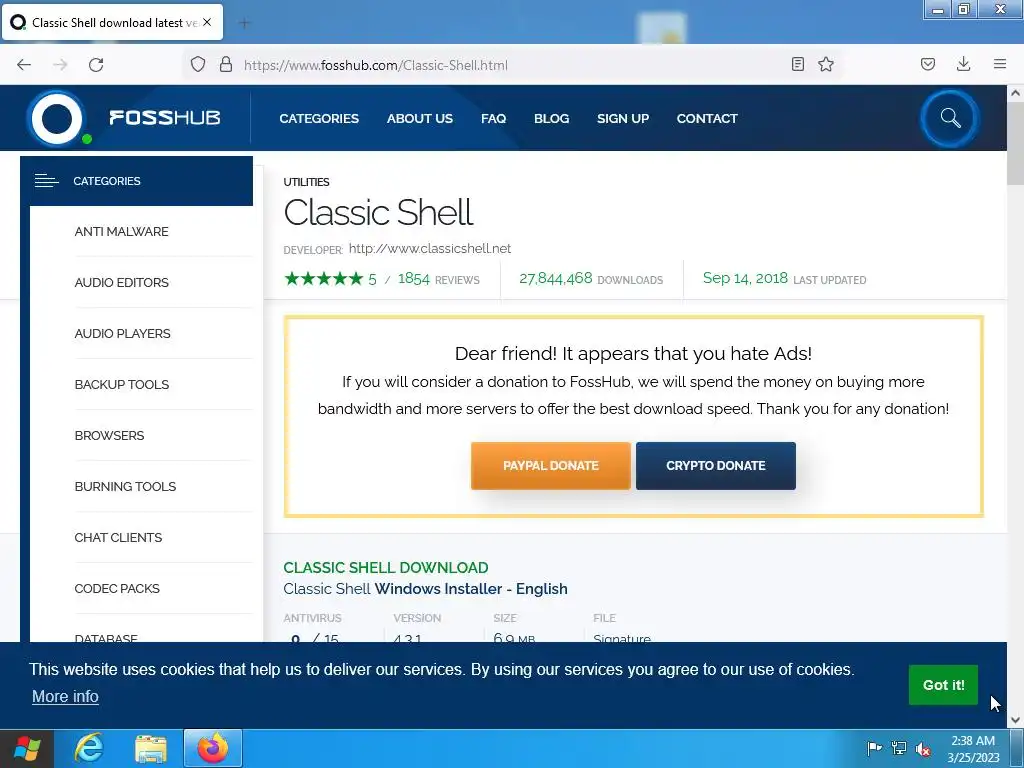Select AUDIO EDITORS category in sidebar
The width and height of the screenshot is (1024, 768).
click(x=121, y=283)
